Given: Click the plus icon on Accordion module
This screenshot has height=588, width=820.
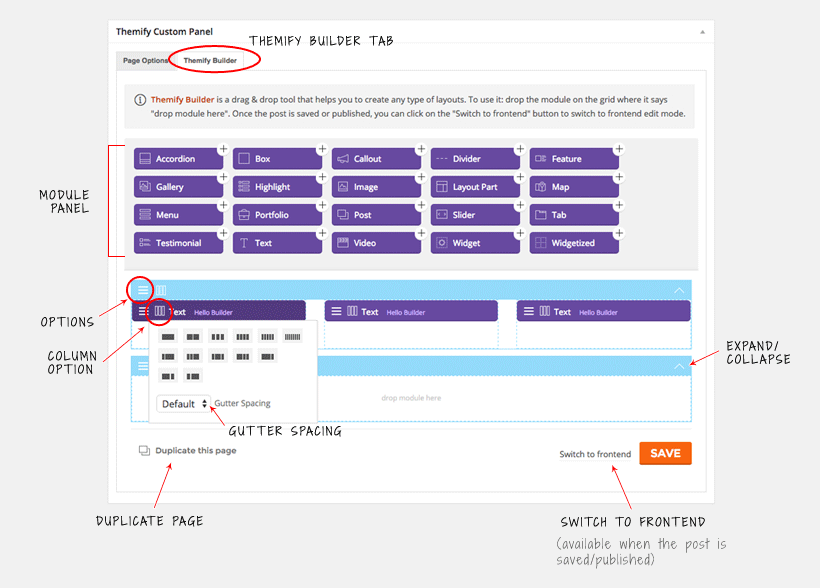Looking at the screenshot, I should click(x=223, y=149).
